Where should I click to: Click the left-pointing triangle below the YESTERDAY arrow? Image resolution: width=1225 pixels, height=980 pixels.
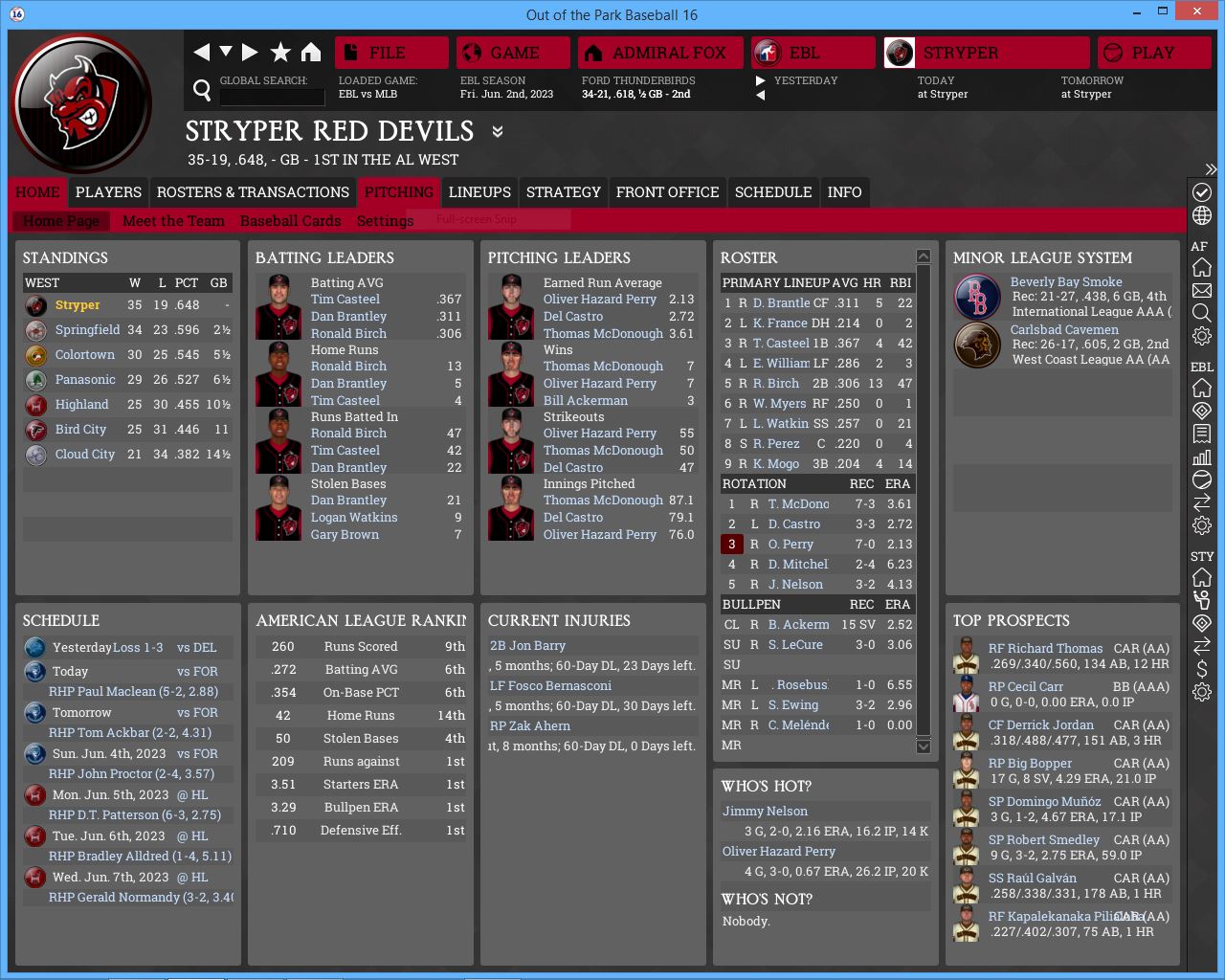click(760, 95)
